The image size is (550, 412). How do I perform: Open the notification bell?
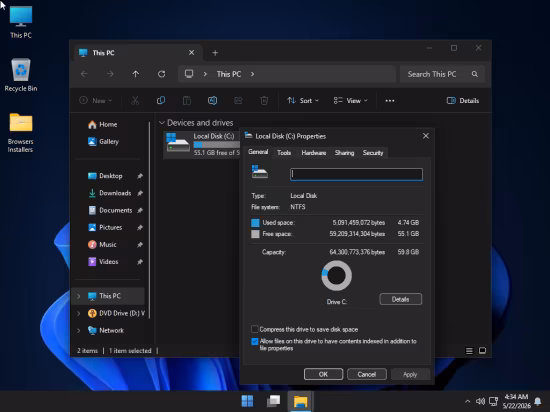click(537, 401)
